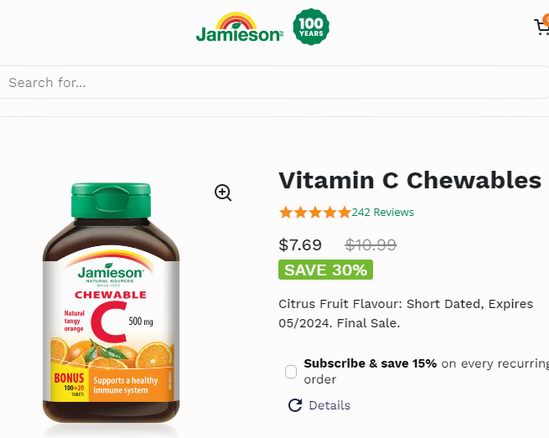
Task: Open the shopping cart icon
Action: 542,26
